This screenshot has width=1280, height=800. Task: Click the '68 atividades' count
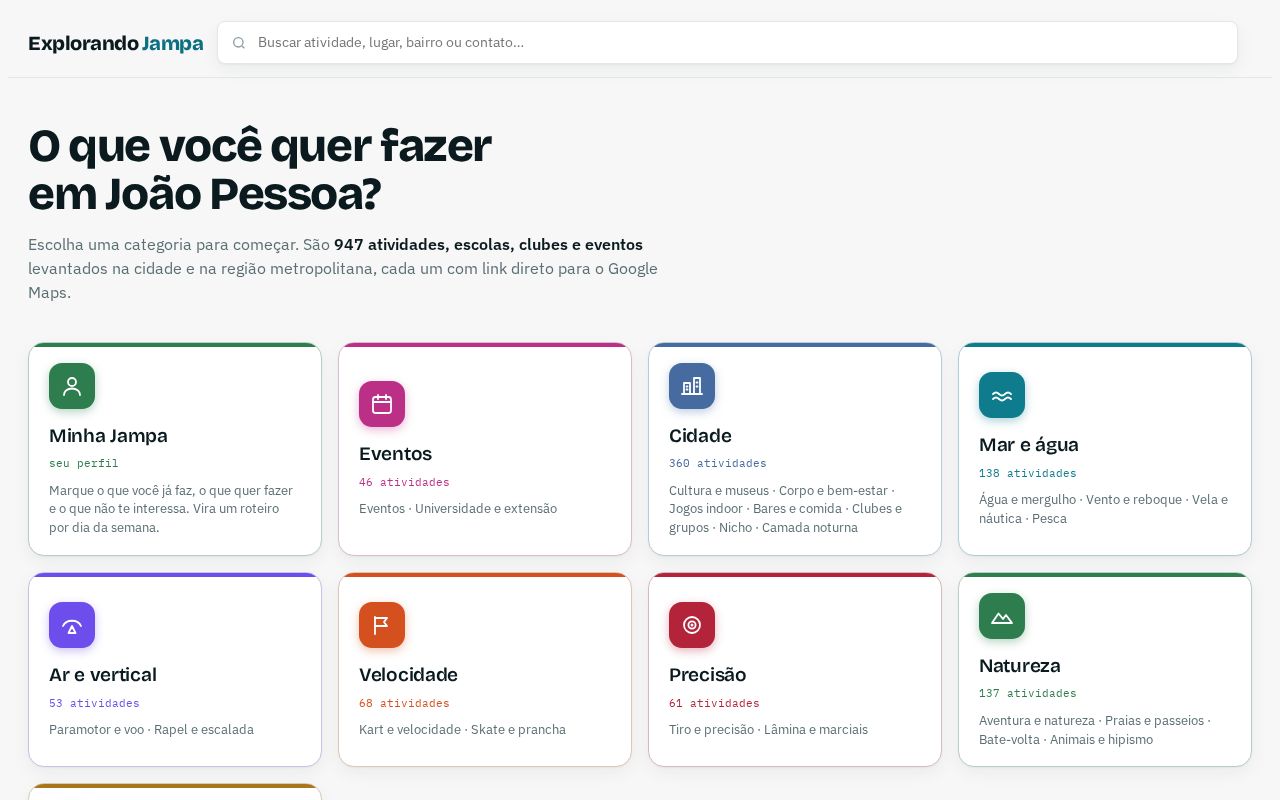pyautogui.click(x=404, y=704)
